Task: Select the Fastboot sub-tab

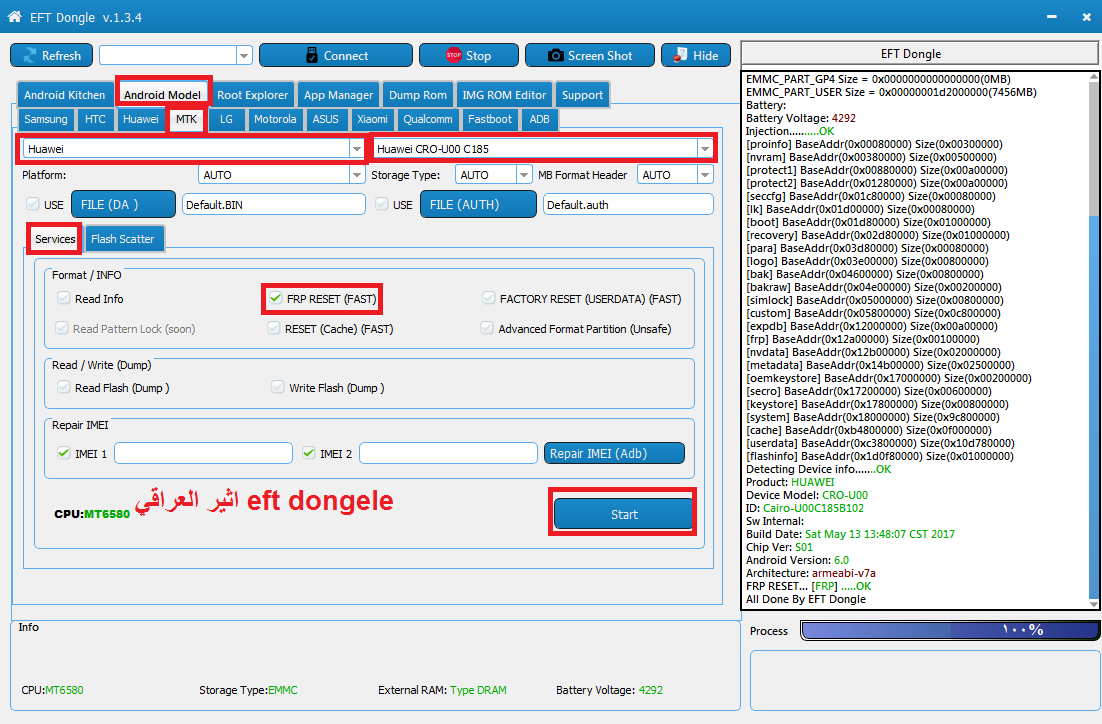Action: [490, 119]
